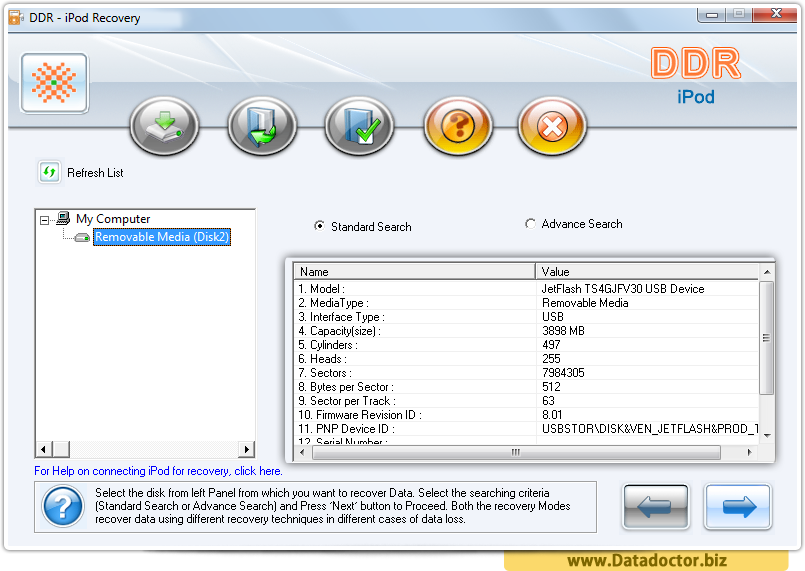Viewport: 805px width, 571px height.
Task: Click the '7. Sectors :' row
Action: pos(526,373)
